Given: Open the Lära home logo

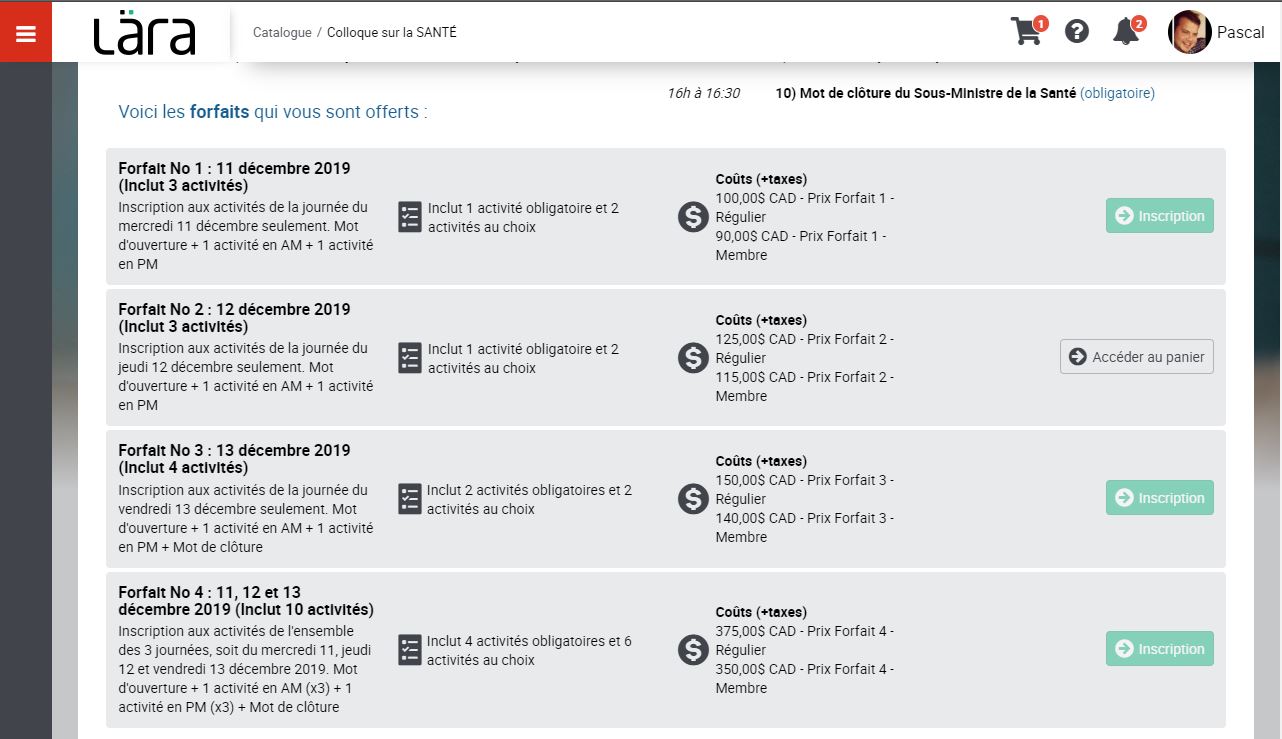Looking at the screenshot, I should click(143, 31).
